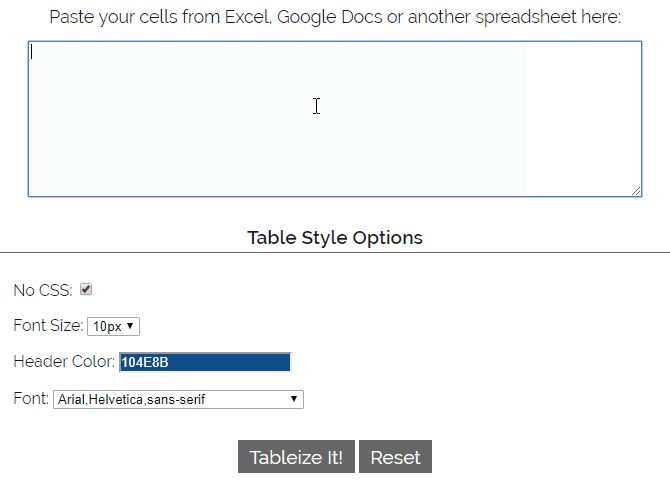The image size is (670, 480).
Task: Click the "Paste your cells" instruction text
Action: click(335, 17)
